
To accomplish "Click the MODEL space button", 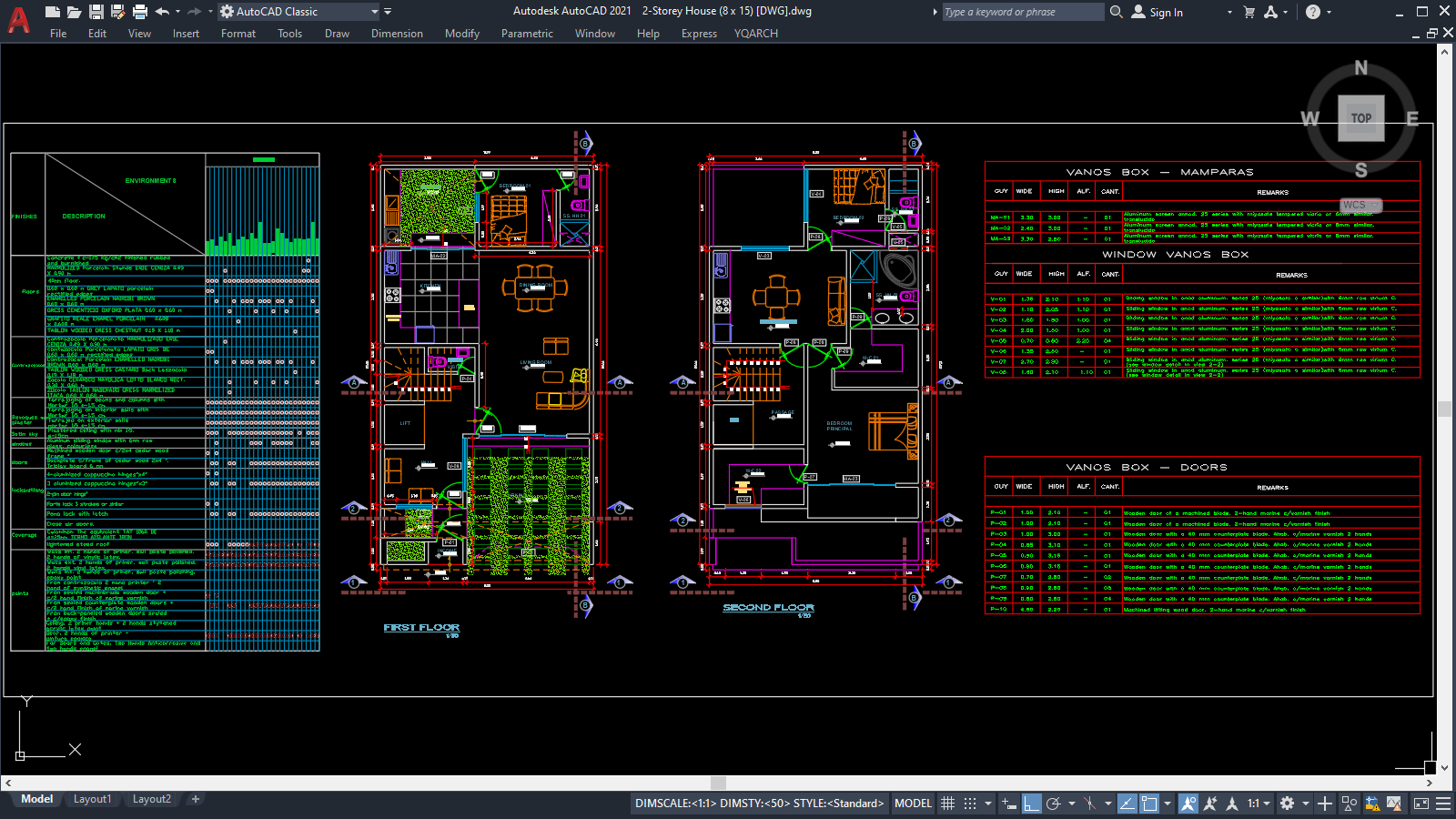I will click(913, 804).
